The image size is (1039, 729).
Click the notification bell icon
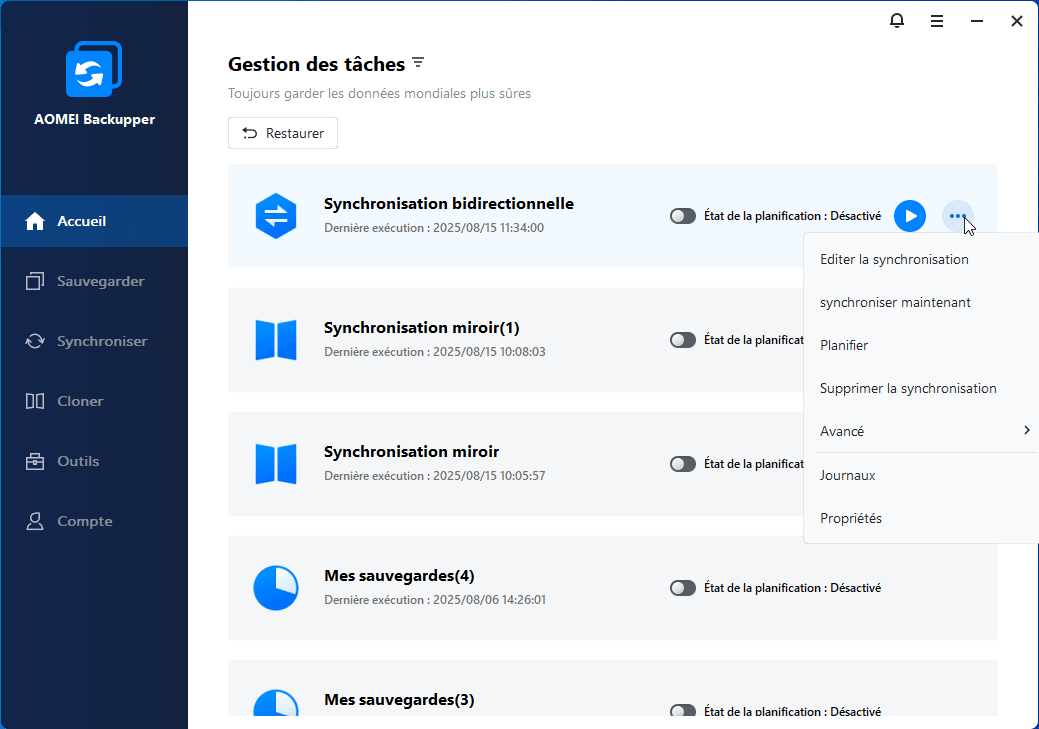coord(896,21)
